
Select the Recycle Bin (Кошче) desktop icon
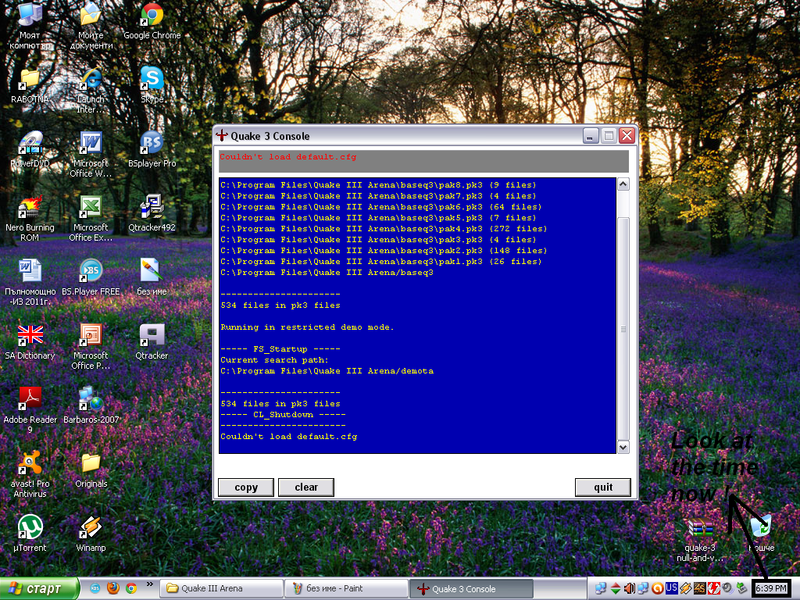coord(761,534)
